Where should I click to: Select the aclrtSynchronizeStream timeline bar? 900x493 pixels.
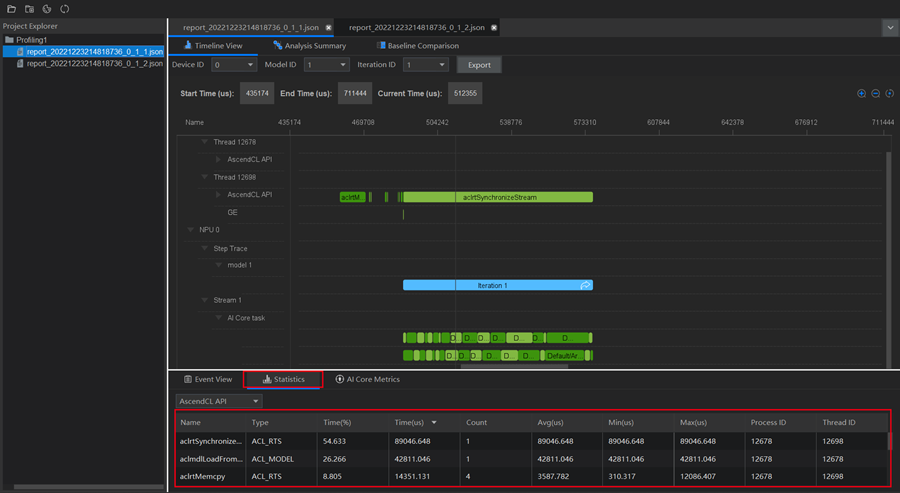pyautogui.click(x=498, y=197)
